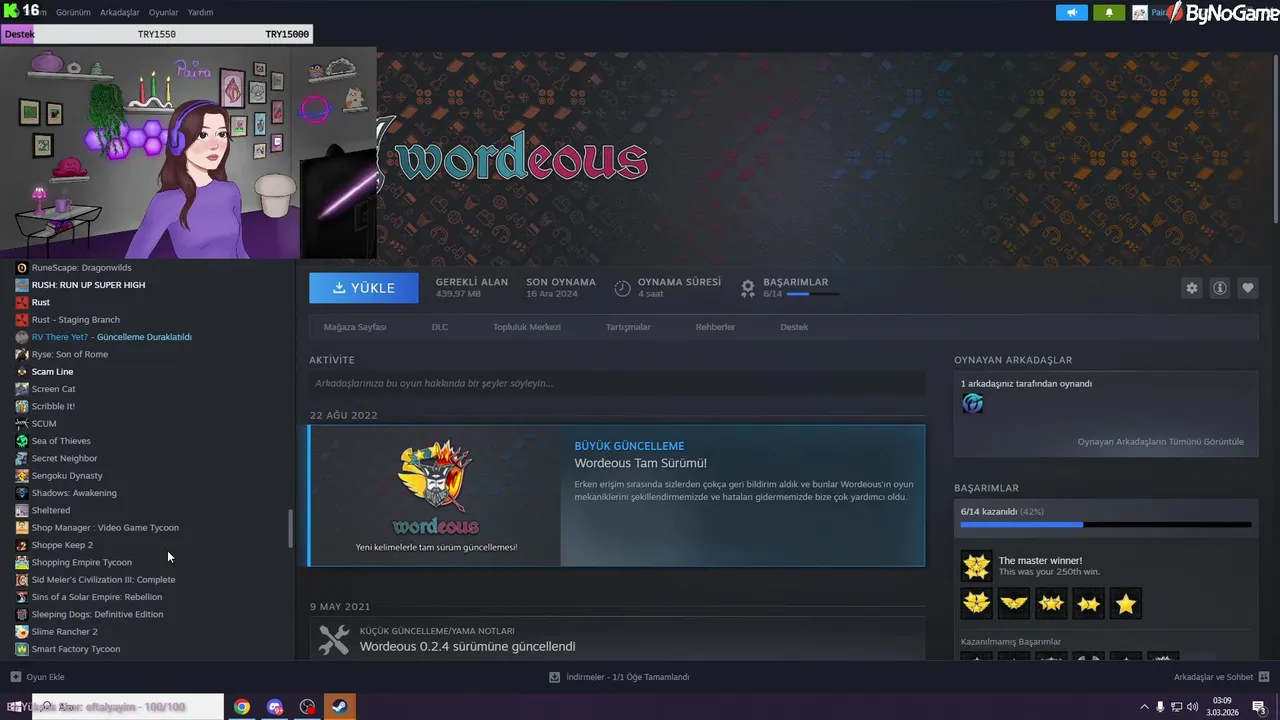Open game settings gear icon
The image size is (1280, 720).
[1191, 288]
